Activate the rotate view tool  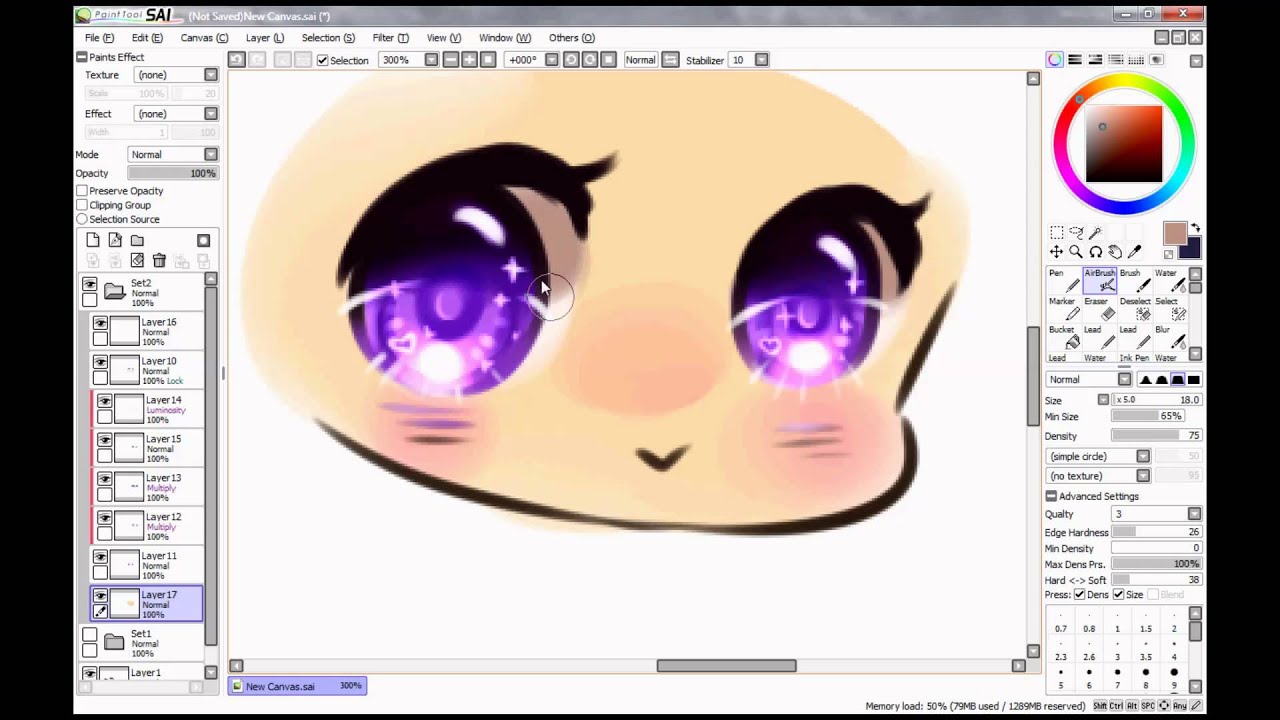1096,252
